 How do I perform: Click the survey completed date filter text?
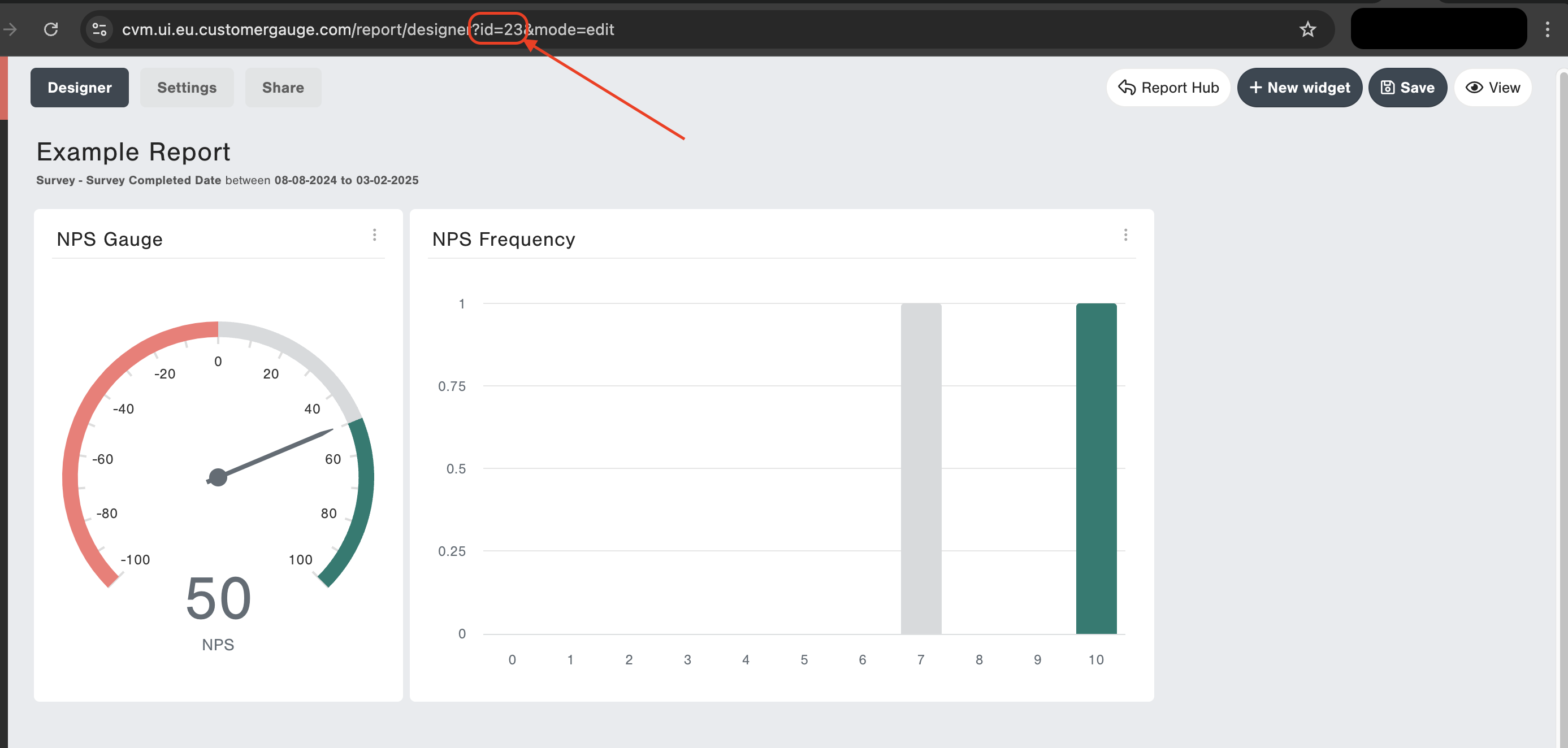pos(227,180)
